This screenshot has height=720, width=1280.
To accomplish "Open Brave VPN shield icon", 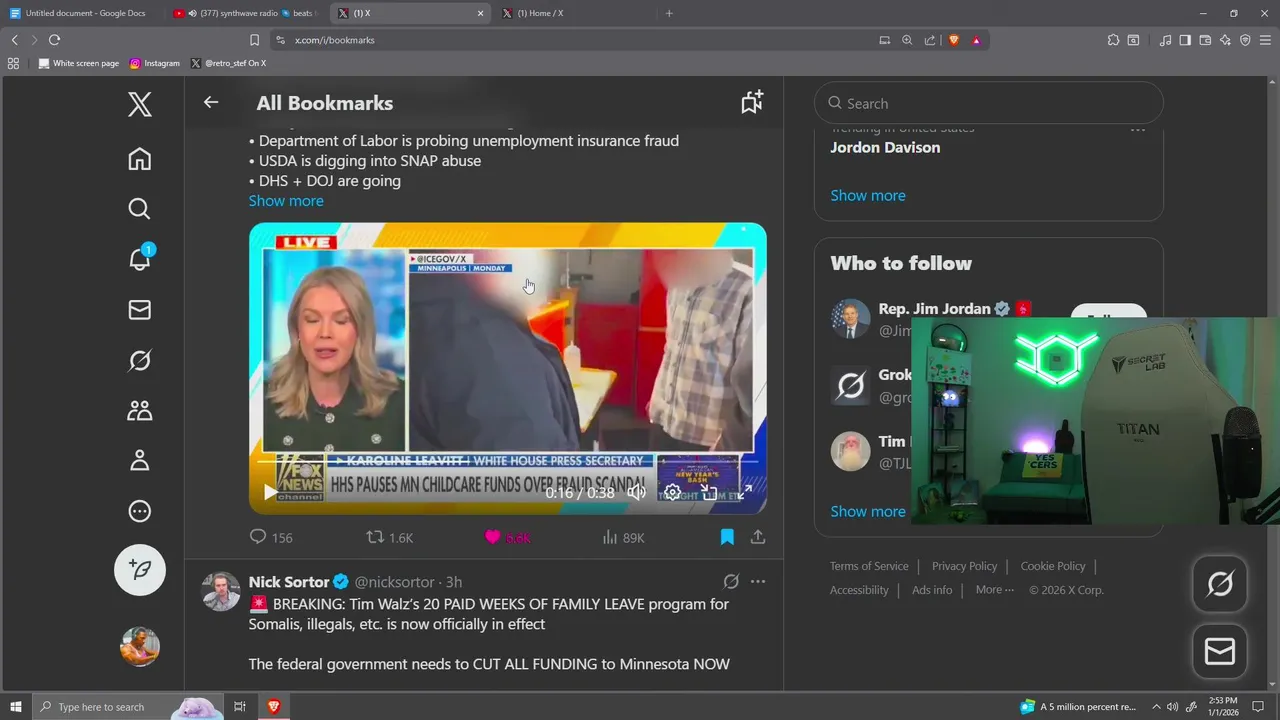I will 1245,40.
